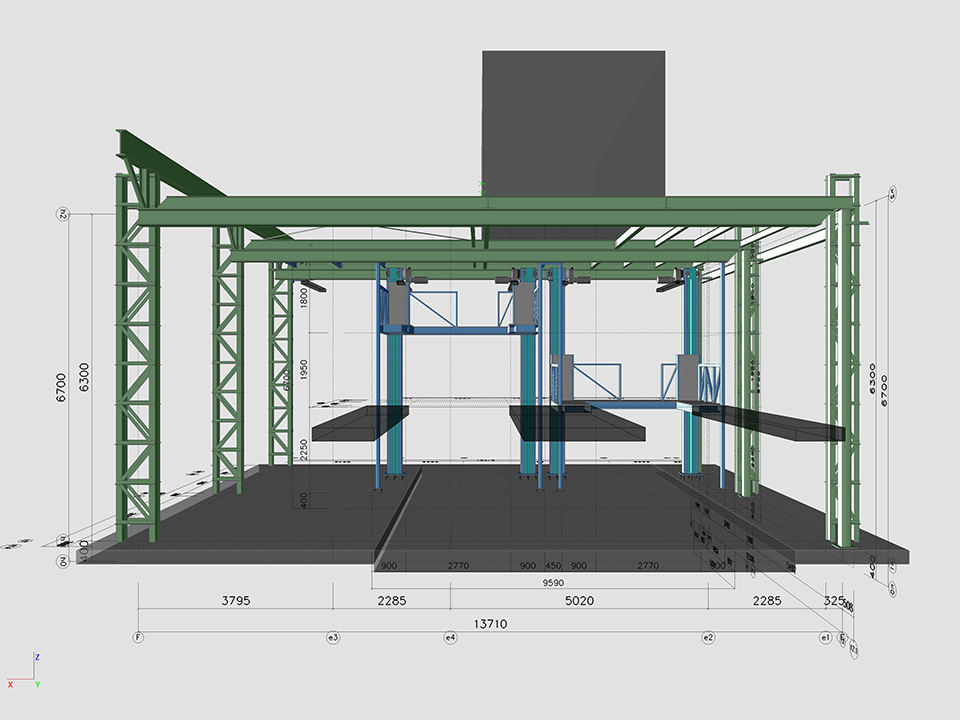Select the 3795 dimension text

point(235,601)
